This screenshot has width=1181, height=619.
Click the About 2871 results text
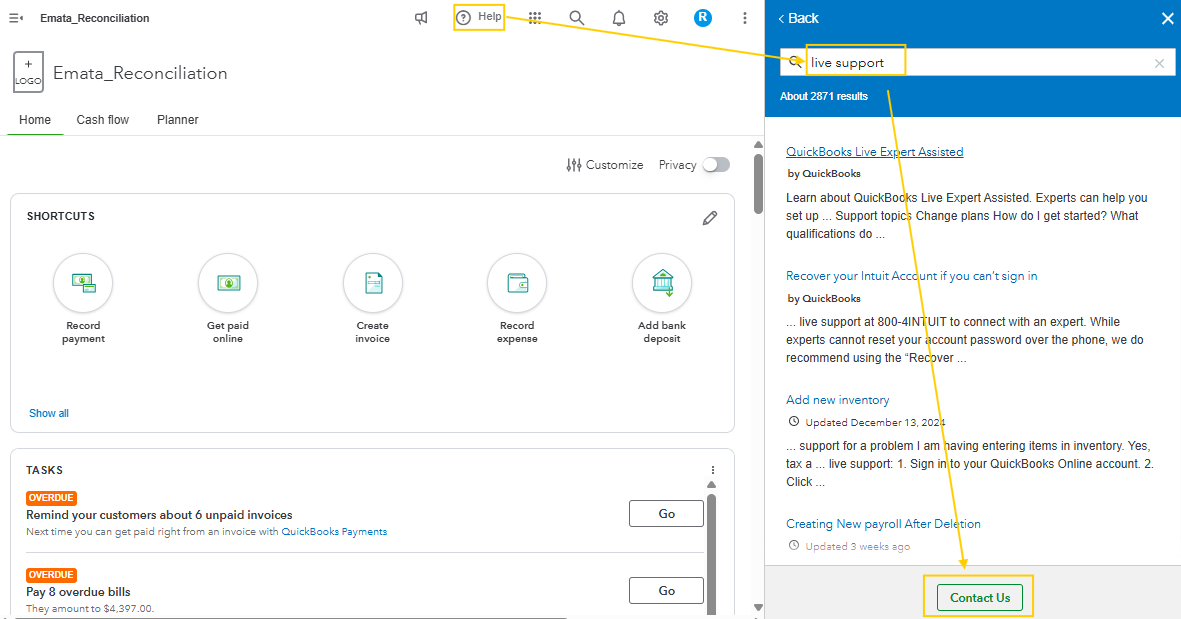(x=824, y=96)
